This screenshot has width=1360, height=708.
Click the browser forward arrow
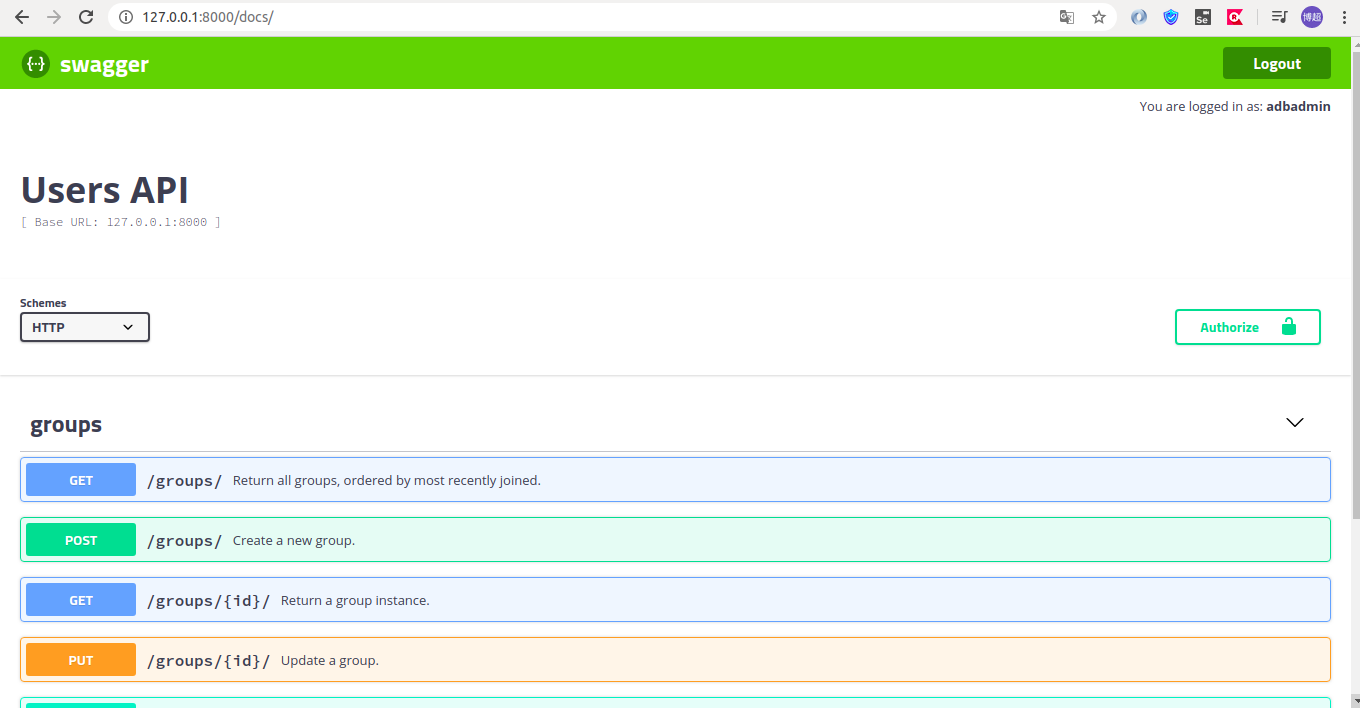point(54,17)
